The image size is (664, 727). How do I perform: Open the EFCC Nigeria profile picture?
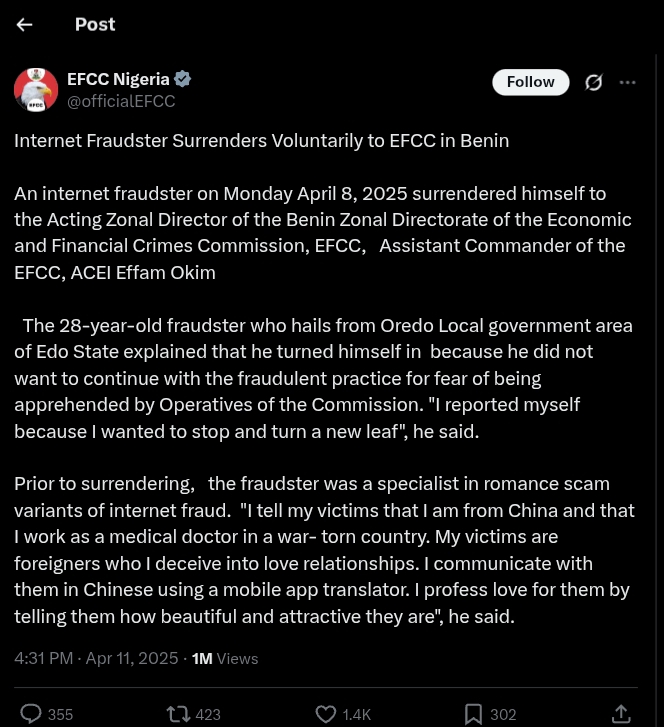(36, 90)
